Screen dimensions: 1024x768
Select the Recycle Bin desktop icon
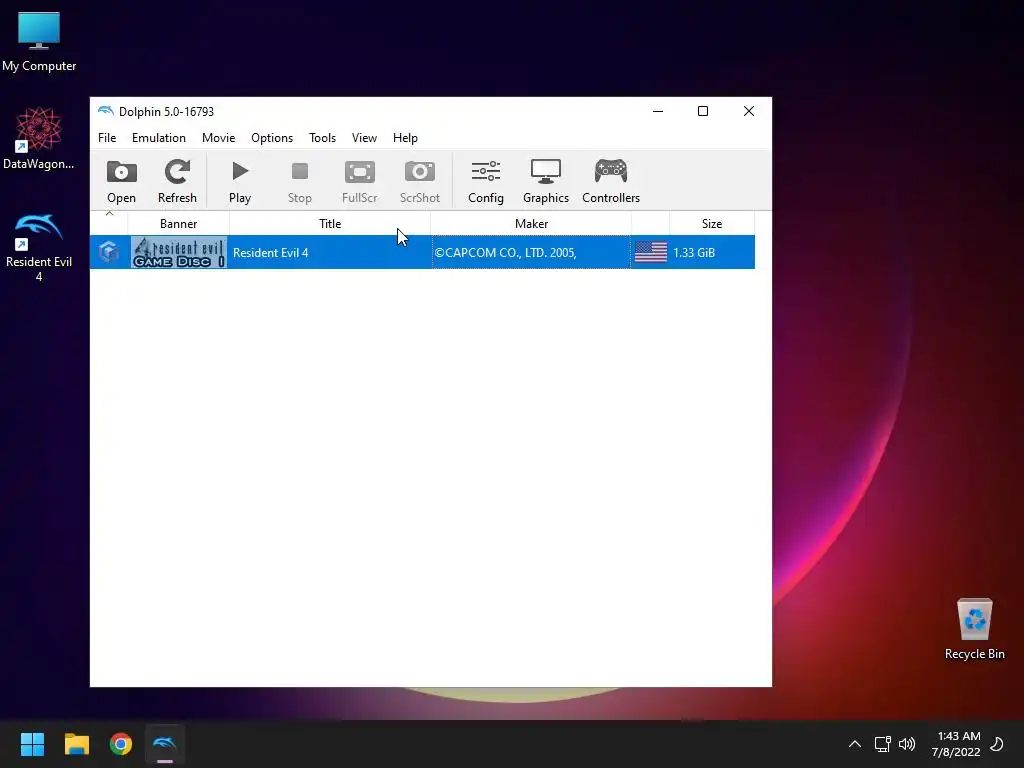(974, 630)
